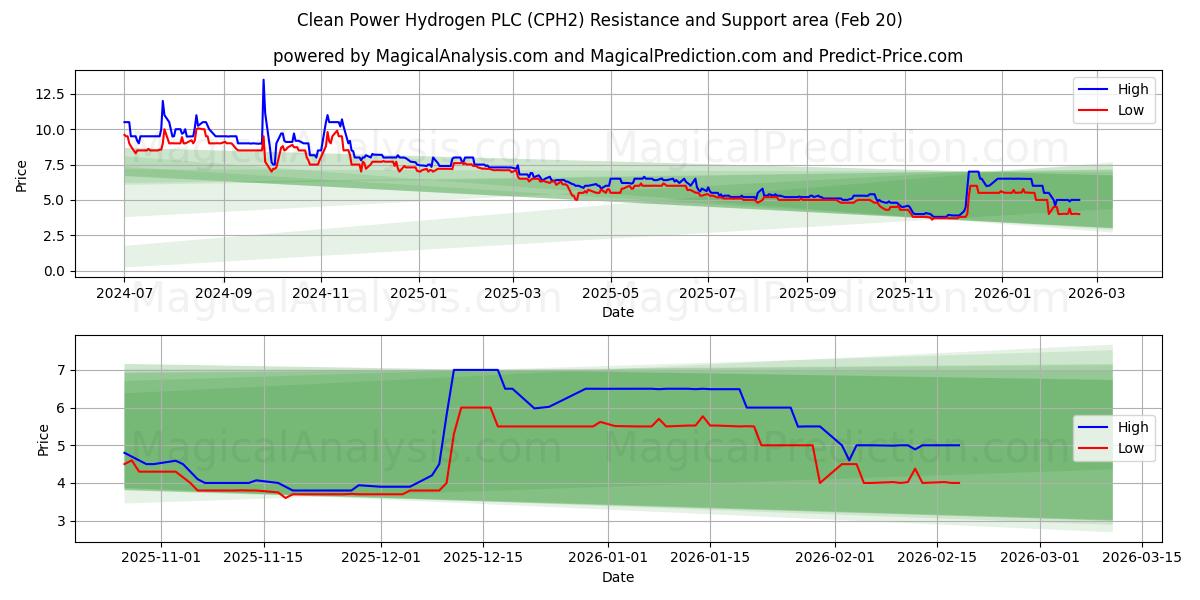Click the 2026-03 date tick label
Viewport: 1200px width, 600px height.
1097,295
